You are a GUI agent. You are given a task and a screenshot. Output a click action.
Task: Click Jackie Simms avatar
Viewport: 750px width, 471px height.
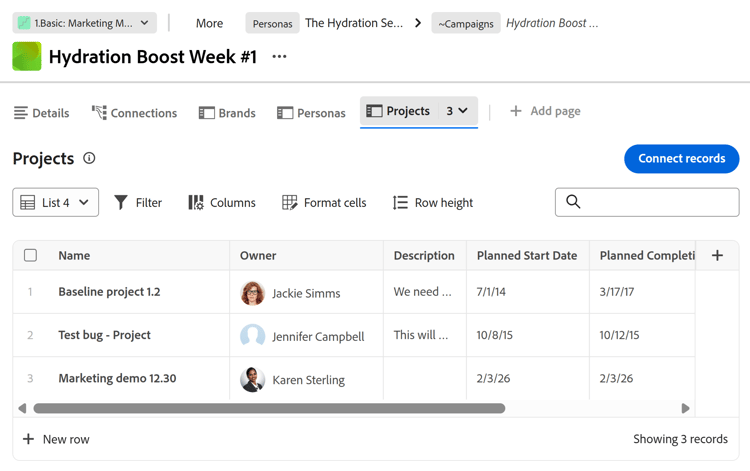click(253, 293)
